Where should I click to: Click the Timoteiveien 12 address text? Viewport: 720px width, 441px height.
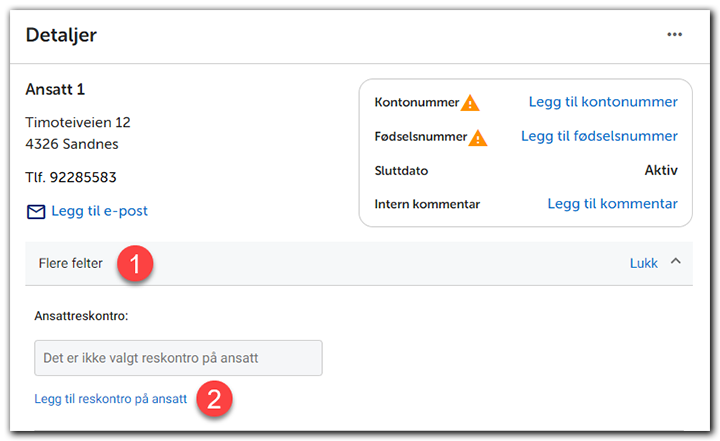point(78,123)
